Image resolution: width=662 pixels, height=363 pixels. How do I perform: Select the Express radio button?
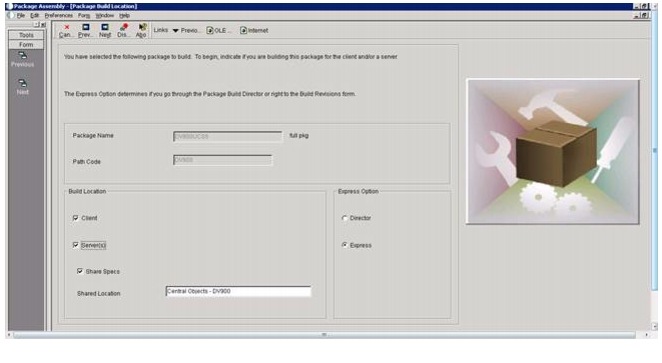(345, 245)
